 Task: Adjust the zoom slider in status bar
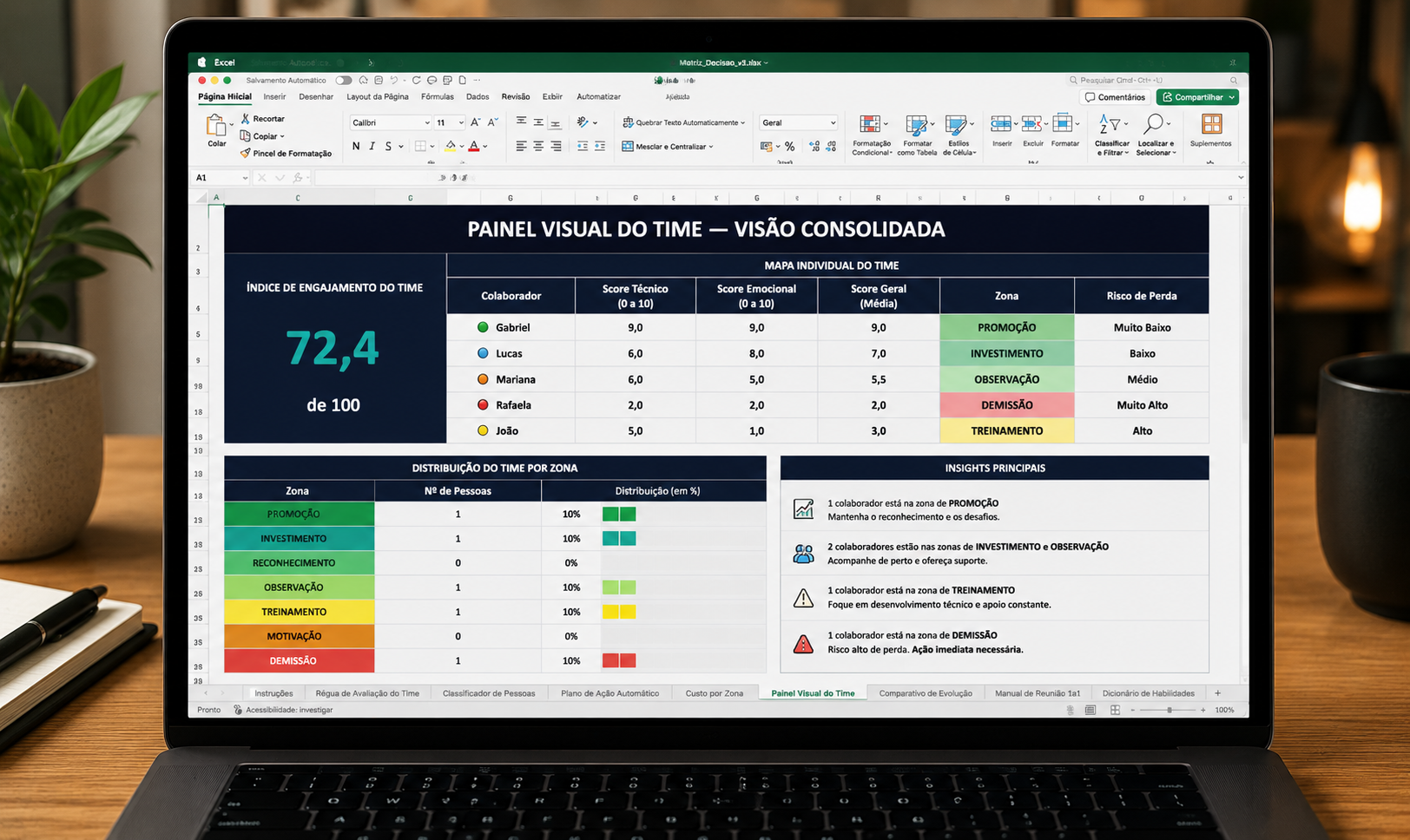(1170, 710)
